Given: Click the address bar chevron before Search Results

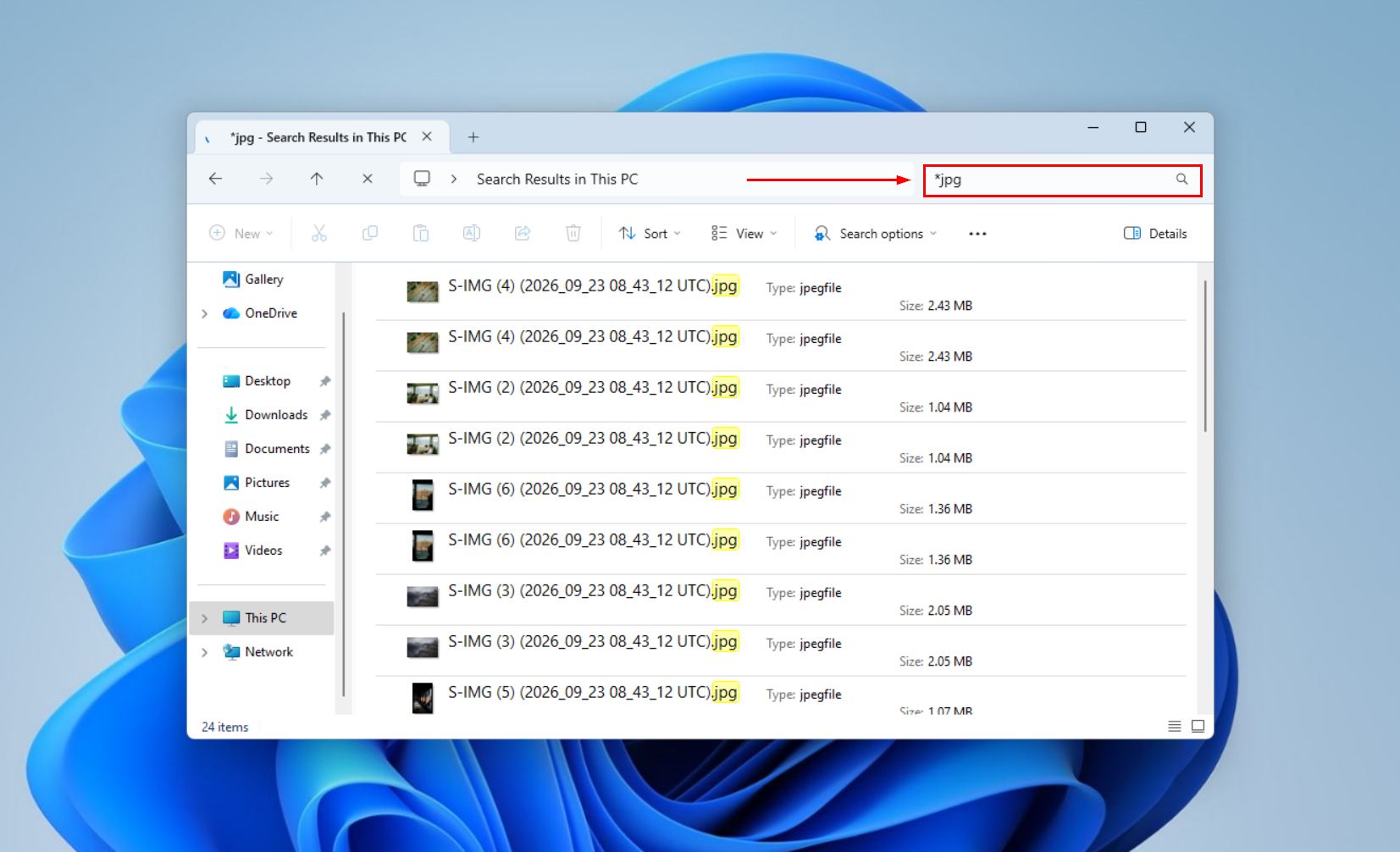Looking at the screenshot, I should [454, 179].
